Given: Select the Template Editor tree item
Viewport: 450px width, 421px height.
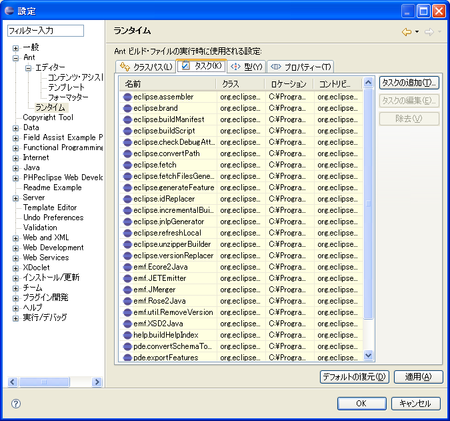Looking at the screenshot, I should pos(50,207).
